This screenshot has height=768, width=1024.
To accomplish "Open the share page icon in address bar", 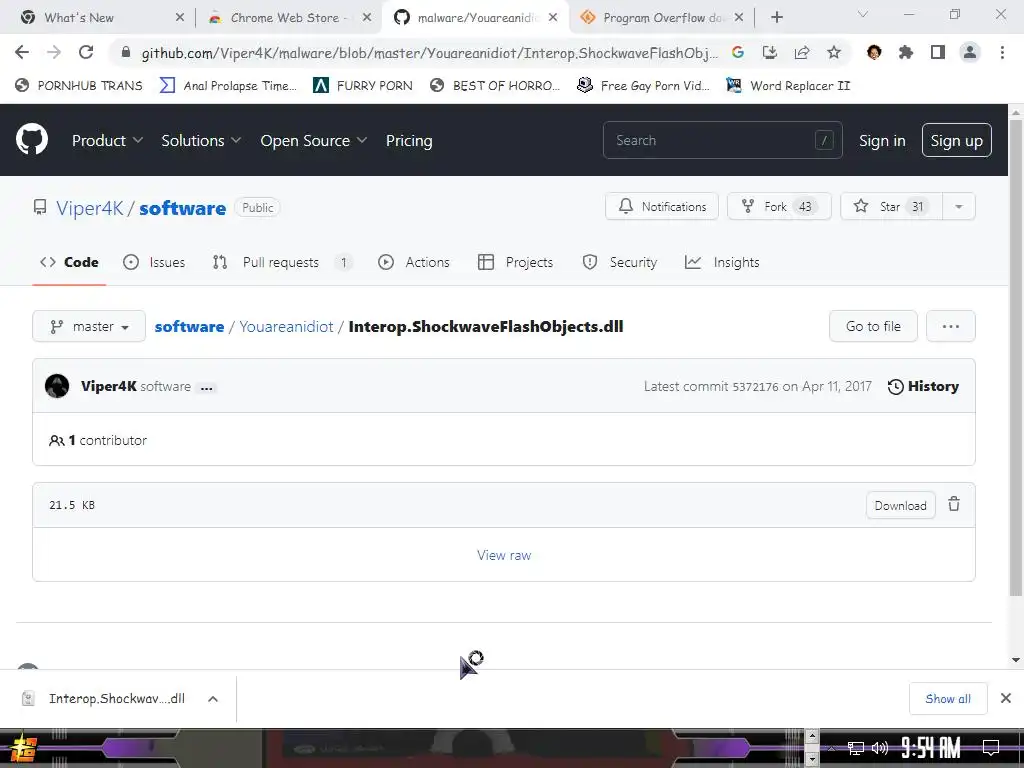I will pyautogui.click(x=801, y=52).
